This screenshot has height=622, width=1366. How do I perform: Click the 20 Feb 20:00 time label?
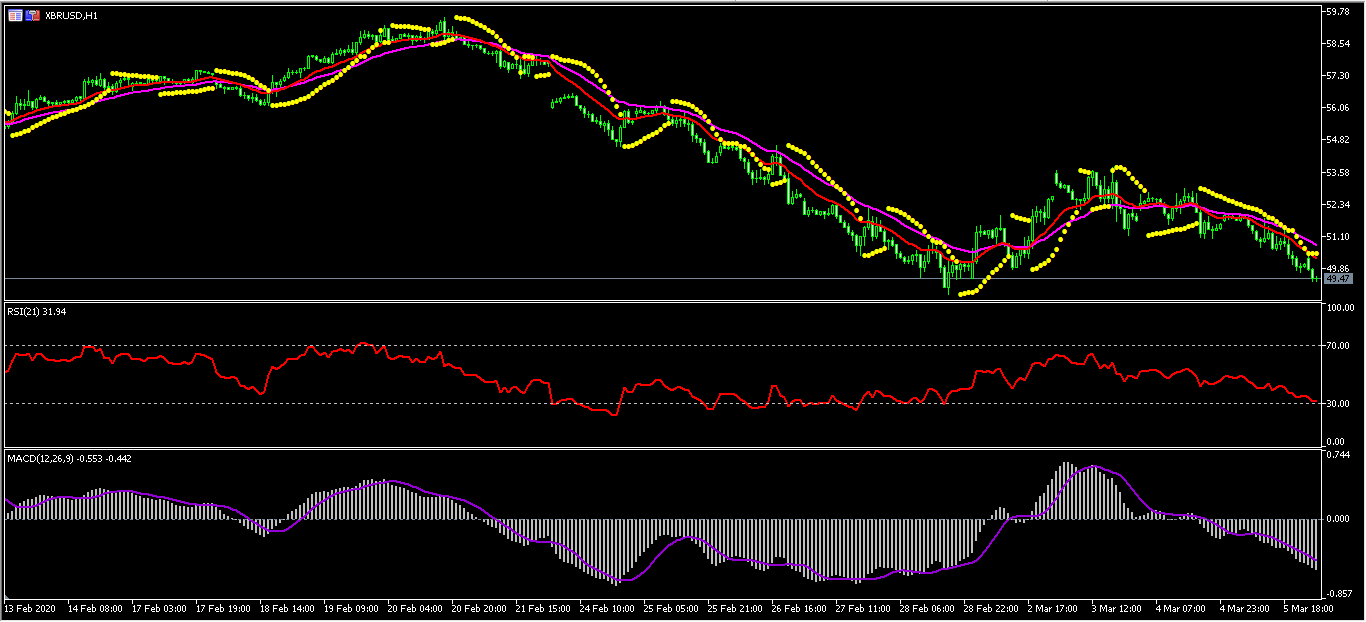pos(479,608)
